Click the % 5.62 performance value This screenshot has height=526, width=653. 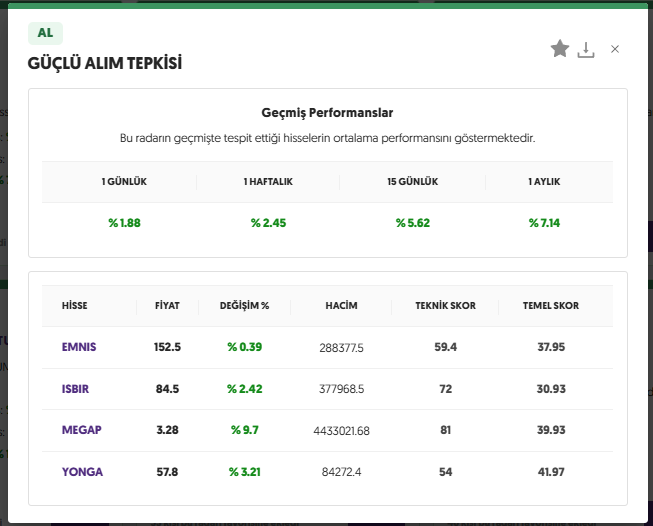pyautogui.click(x=413, y=223)
